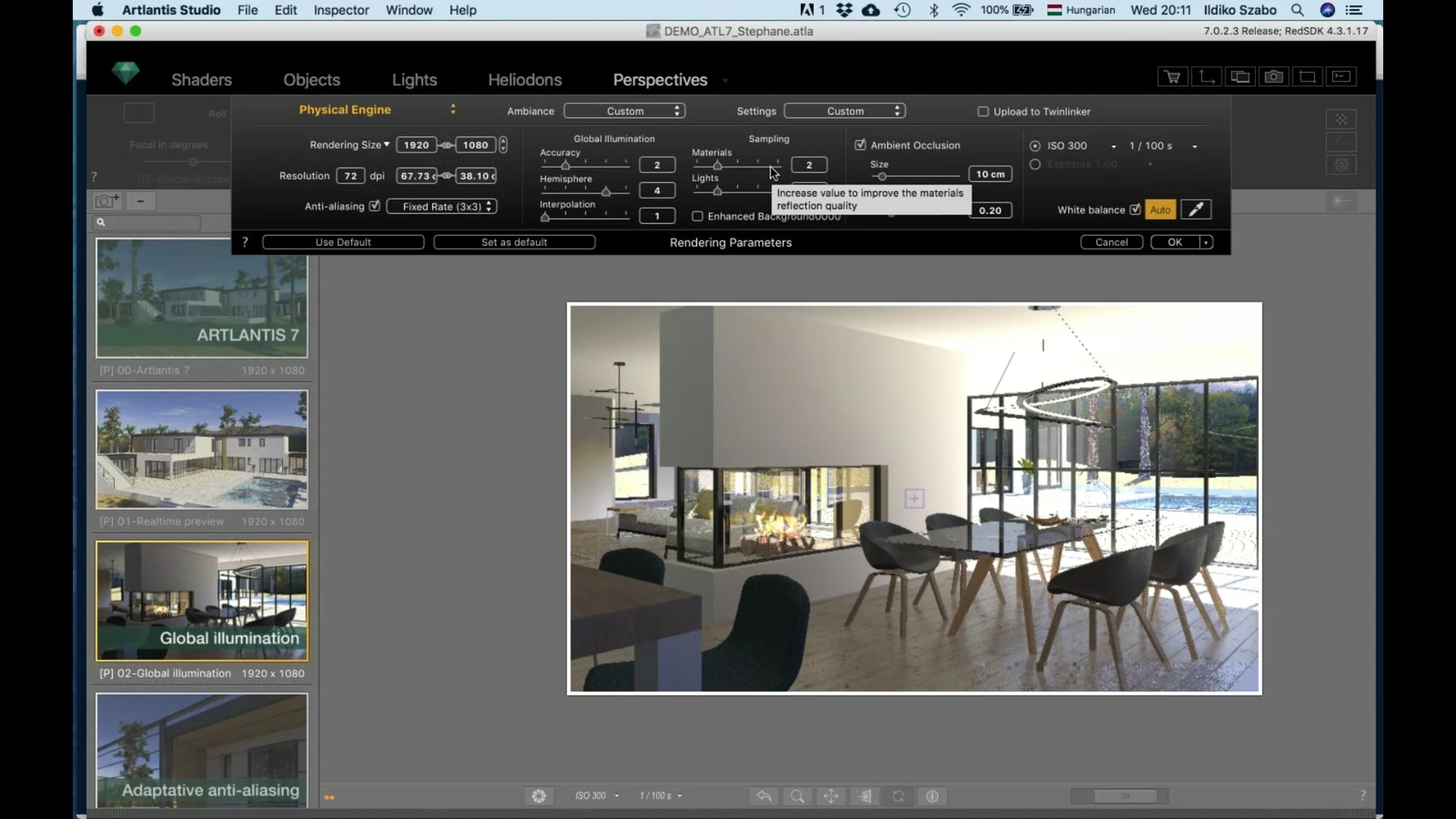Click the aperture shutter icon below preview
This screenshot has width=1456, height=819.
[539, 796]
